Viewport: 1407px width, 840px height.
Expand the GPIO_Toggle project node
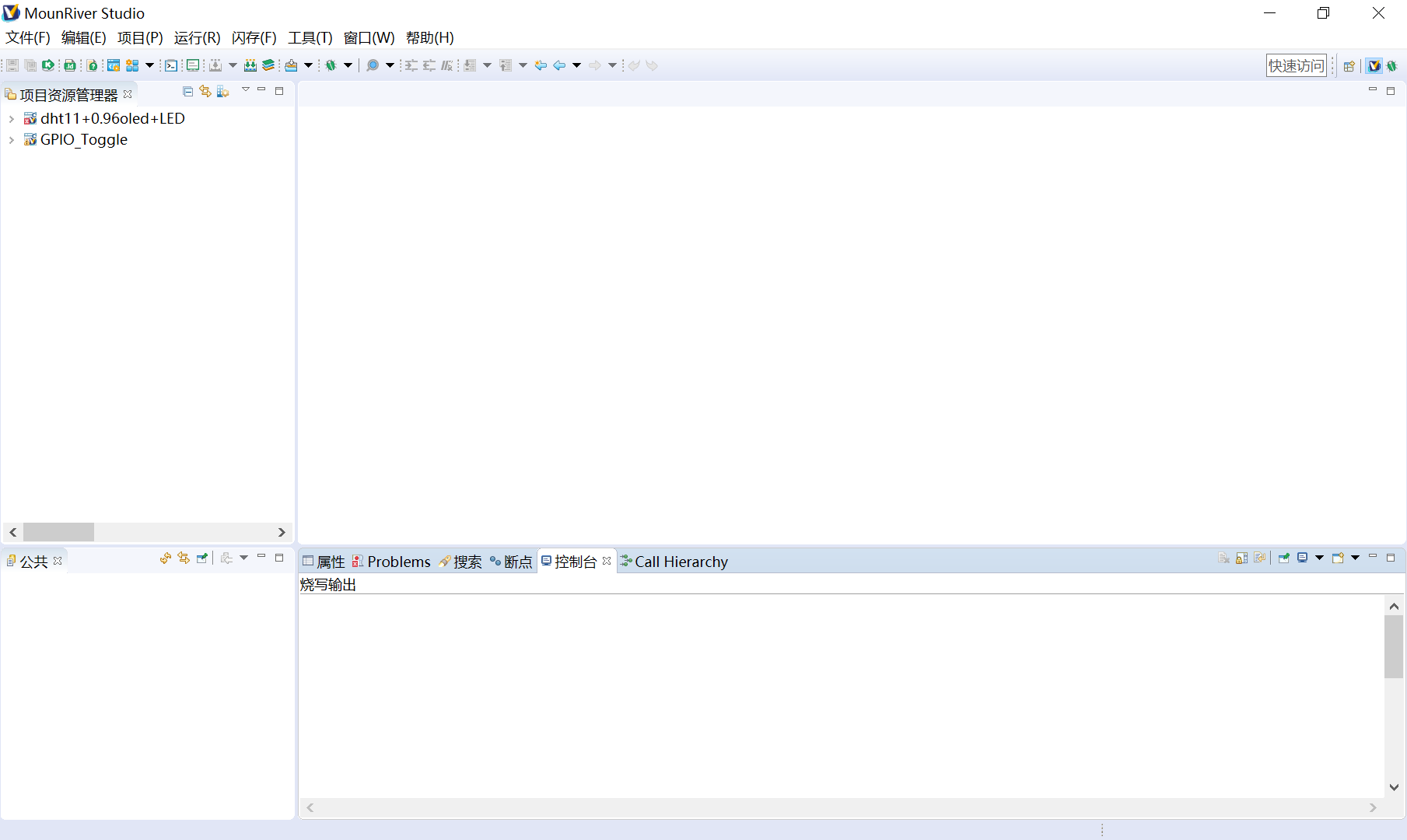pos(11,140)
